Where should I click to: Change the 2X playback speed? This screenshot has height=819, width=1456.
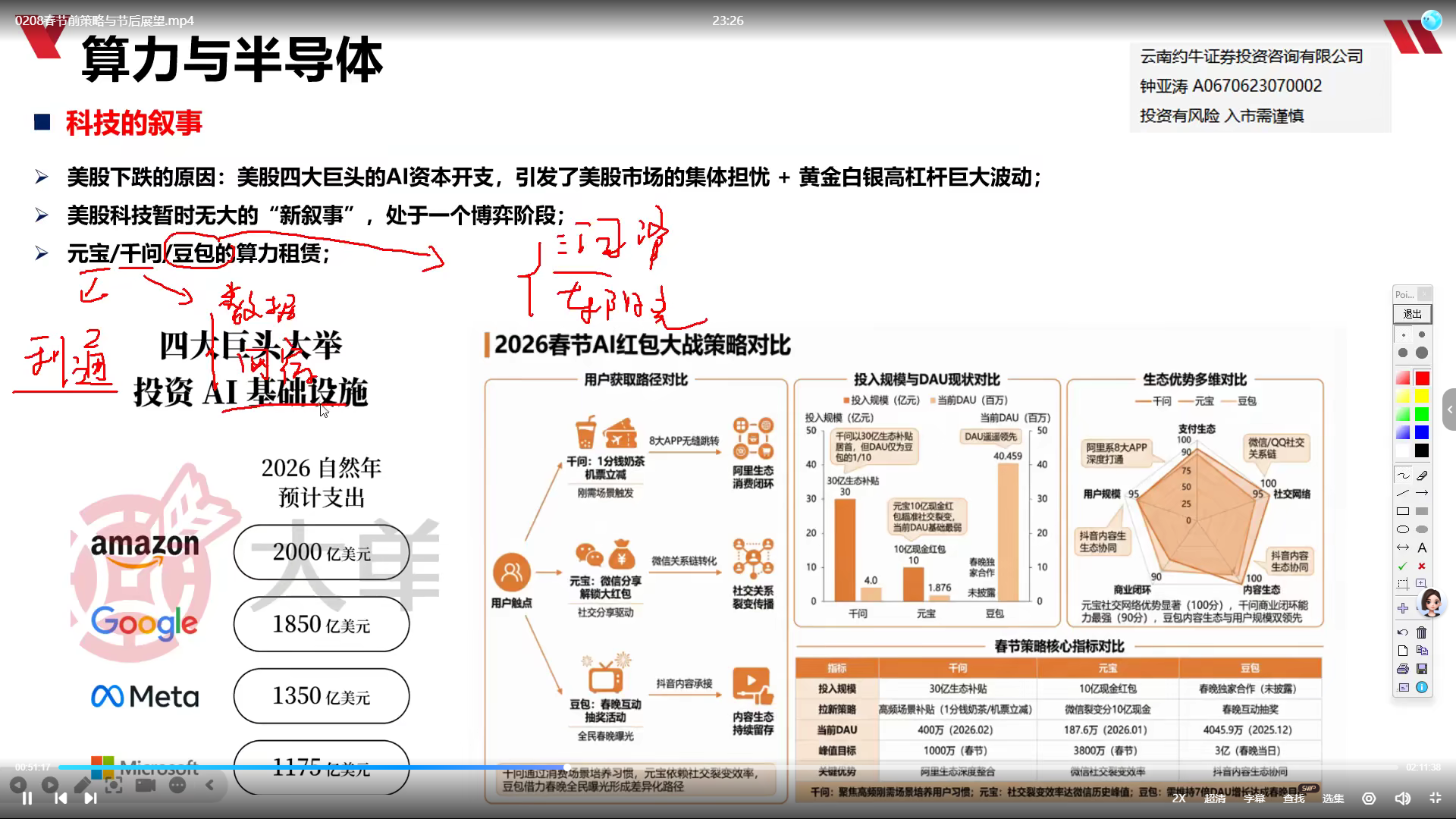click(x=1178, y=798)
